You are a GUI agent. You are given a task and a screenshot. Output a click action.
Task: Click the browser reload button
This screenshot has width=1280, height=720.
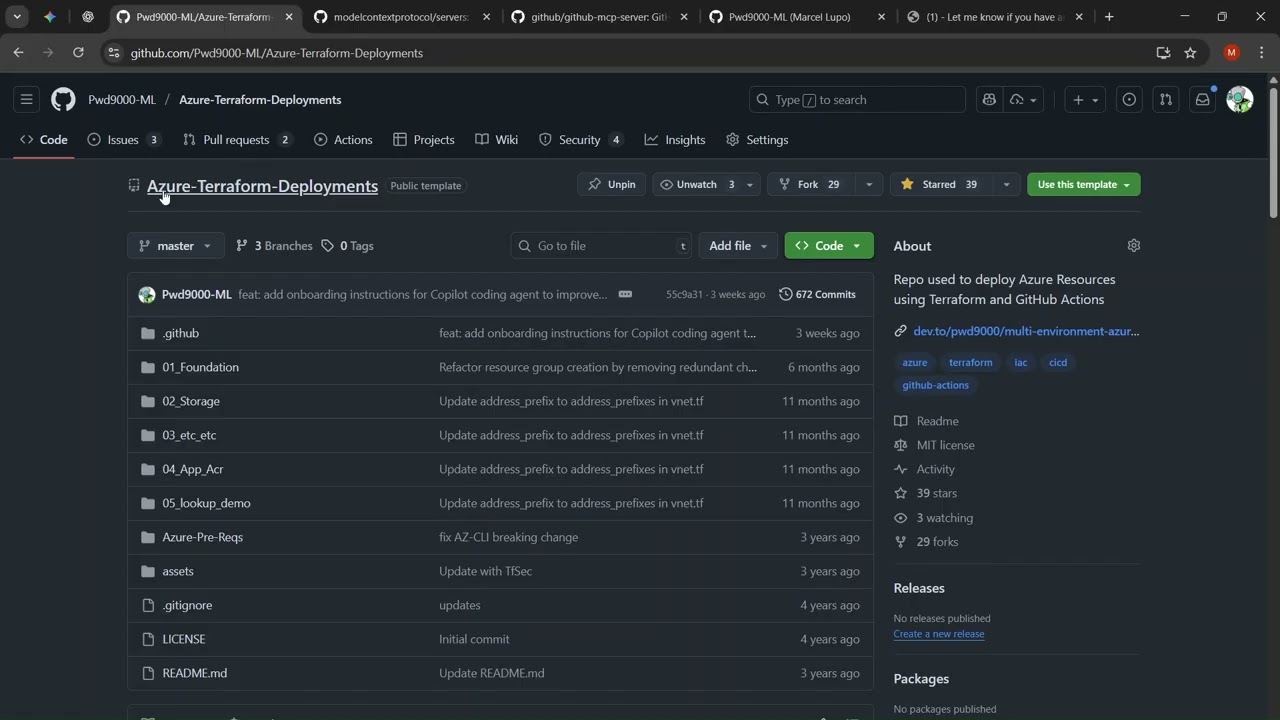[78, 53]
